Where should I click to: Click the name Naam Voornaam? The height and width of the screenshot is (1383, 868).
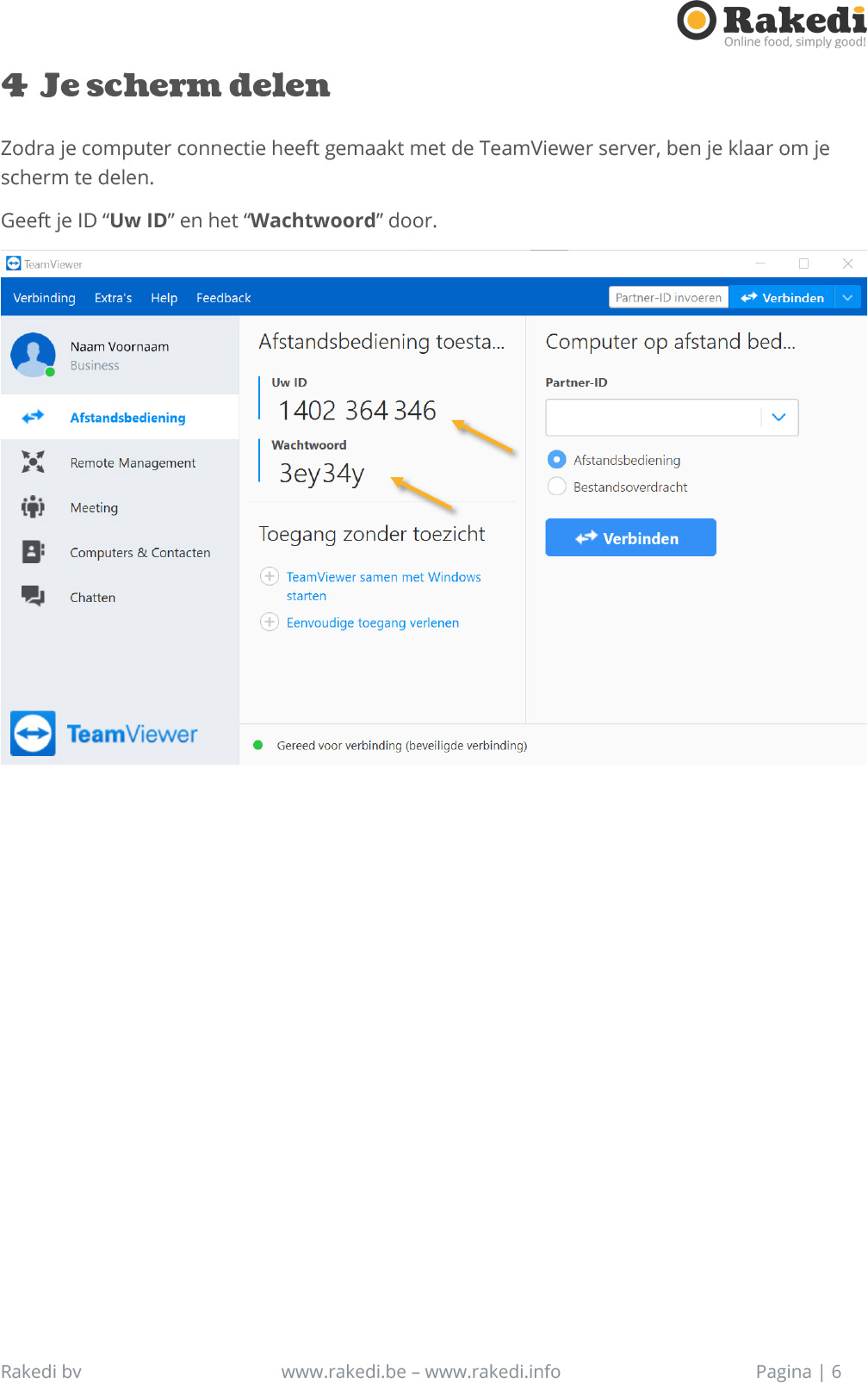(120, 346)
